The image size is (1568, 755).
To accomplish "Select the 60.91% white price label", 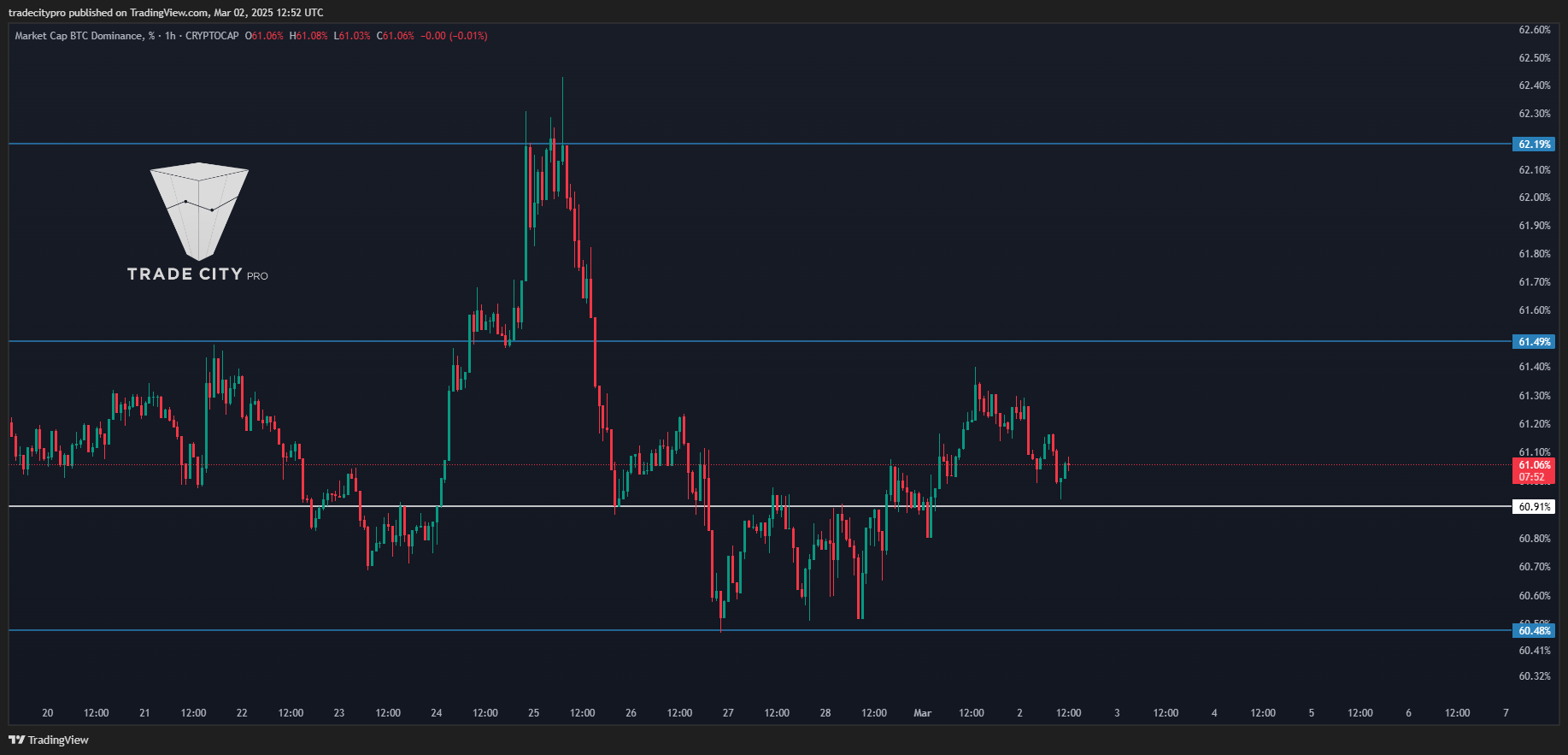I will (x=1534, y=507).
